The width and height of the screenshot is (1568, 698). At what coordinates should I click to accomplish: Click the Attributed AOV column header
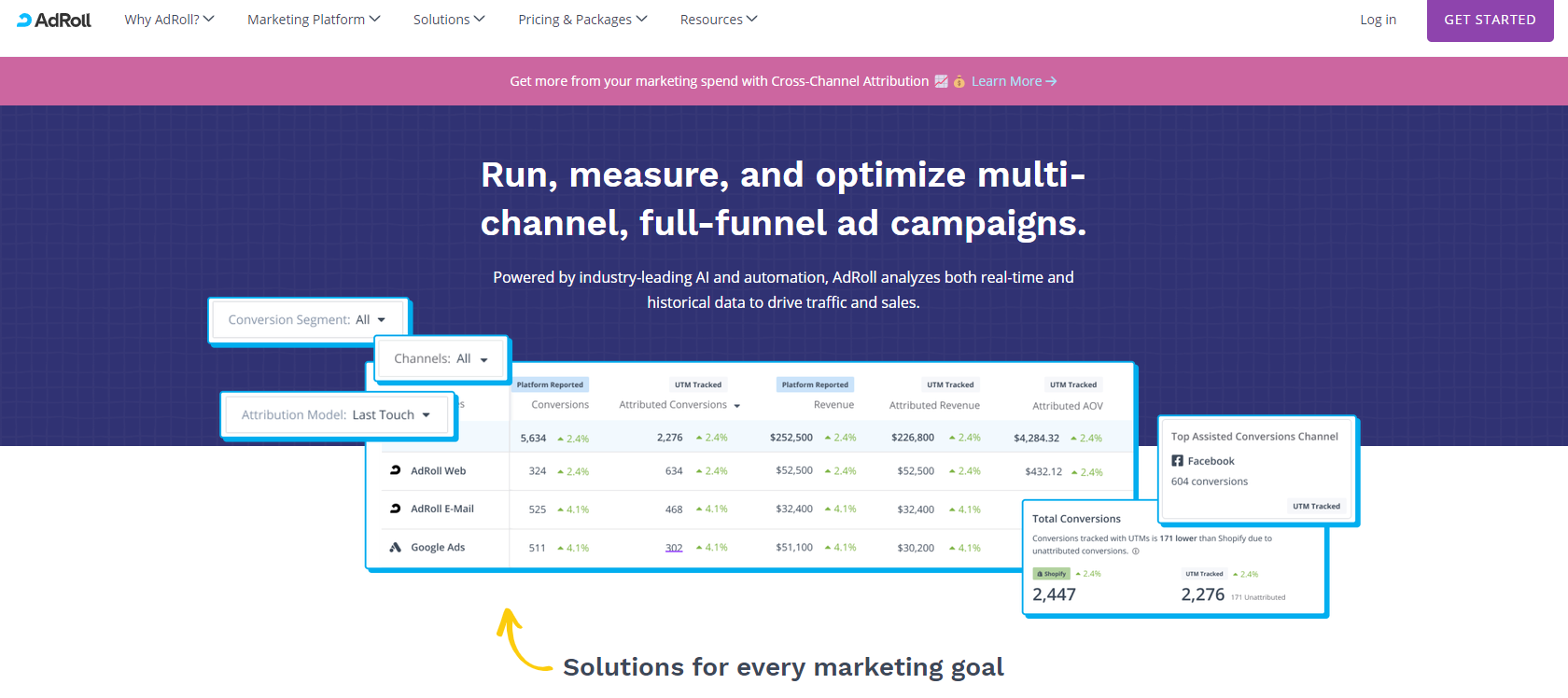tap(1068, 406)
